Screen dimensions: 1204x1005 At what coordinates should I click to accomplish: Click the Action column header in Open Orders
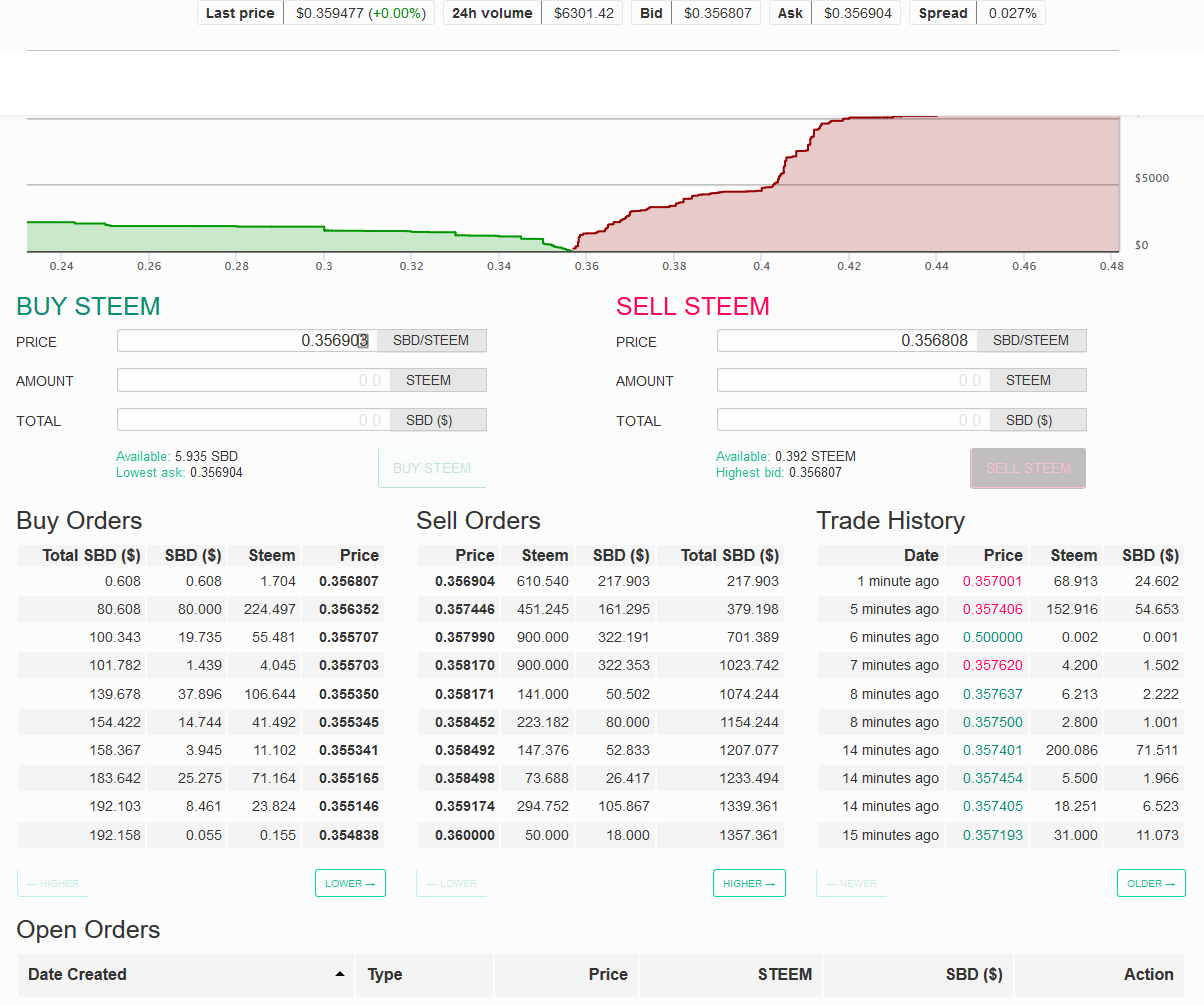coord(1100,974)
